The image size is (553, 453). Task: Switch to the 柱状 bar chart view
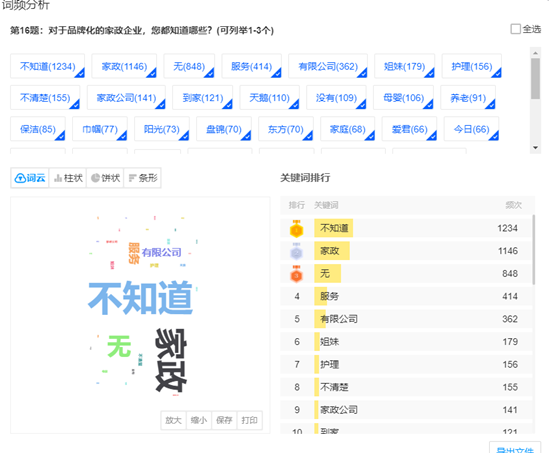point(68,178)
